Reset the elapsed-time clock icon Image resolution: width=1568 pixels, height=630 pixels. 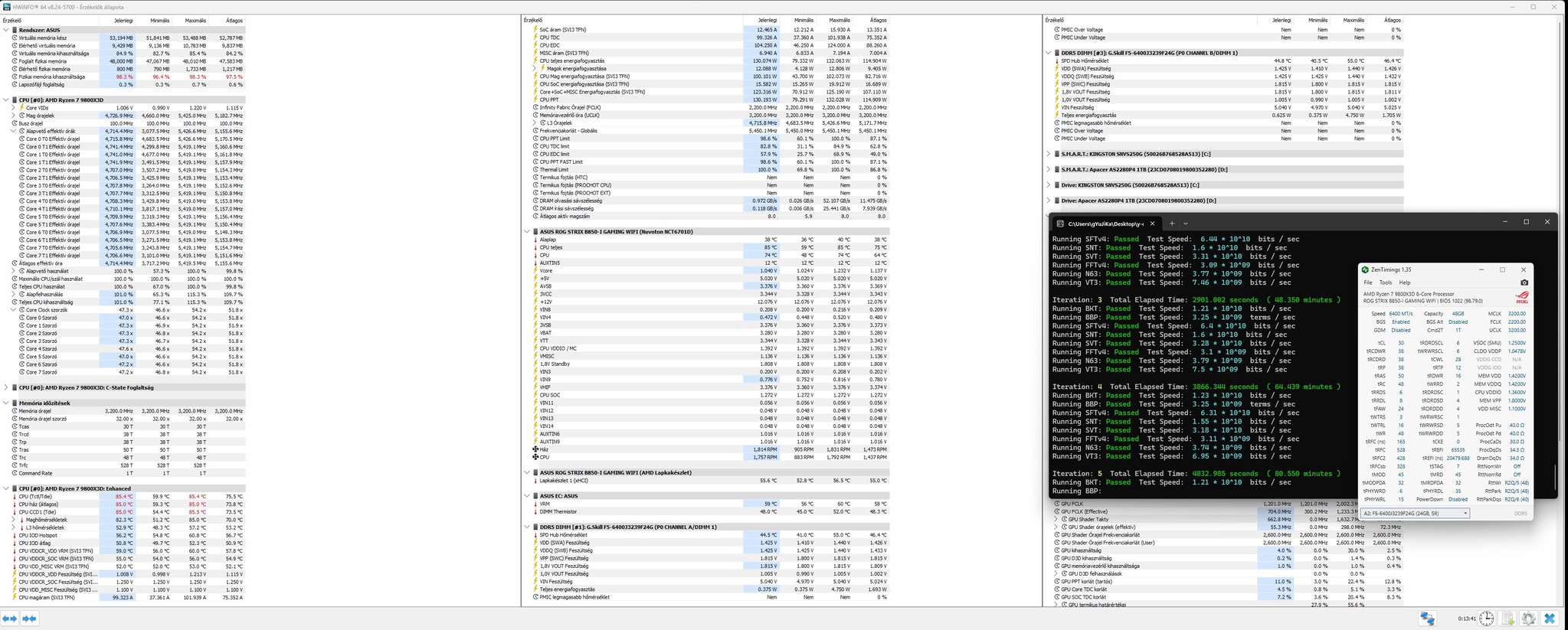tap(1487, 619)
